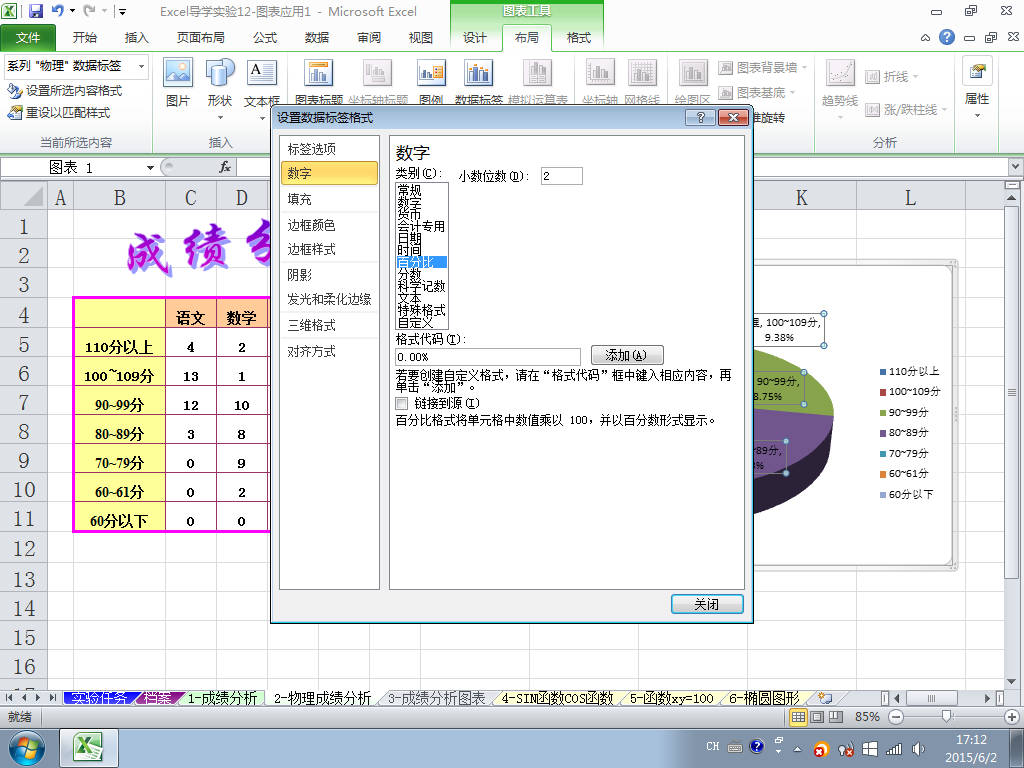The image size is (1024, 768).
Task: Open the 图表标题 chart title options
Action: (x=319, y=82)
